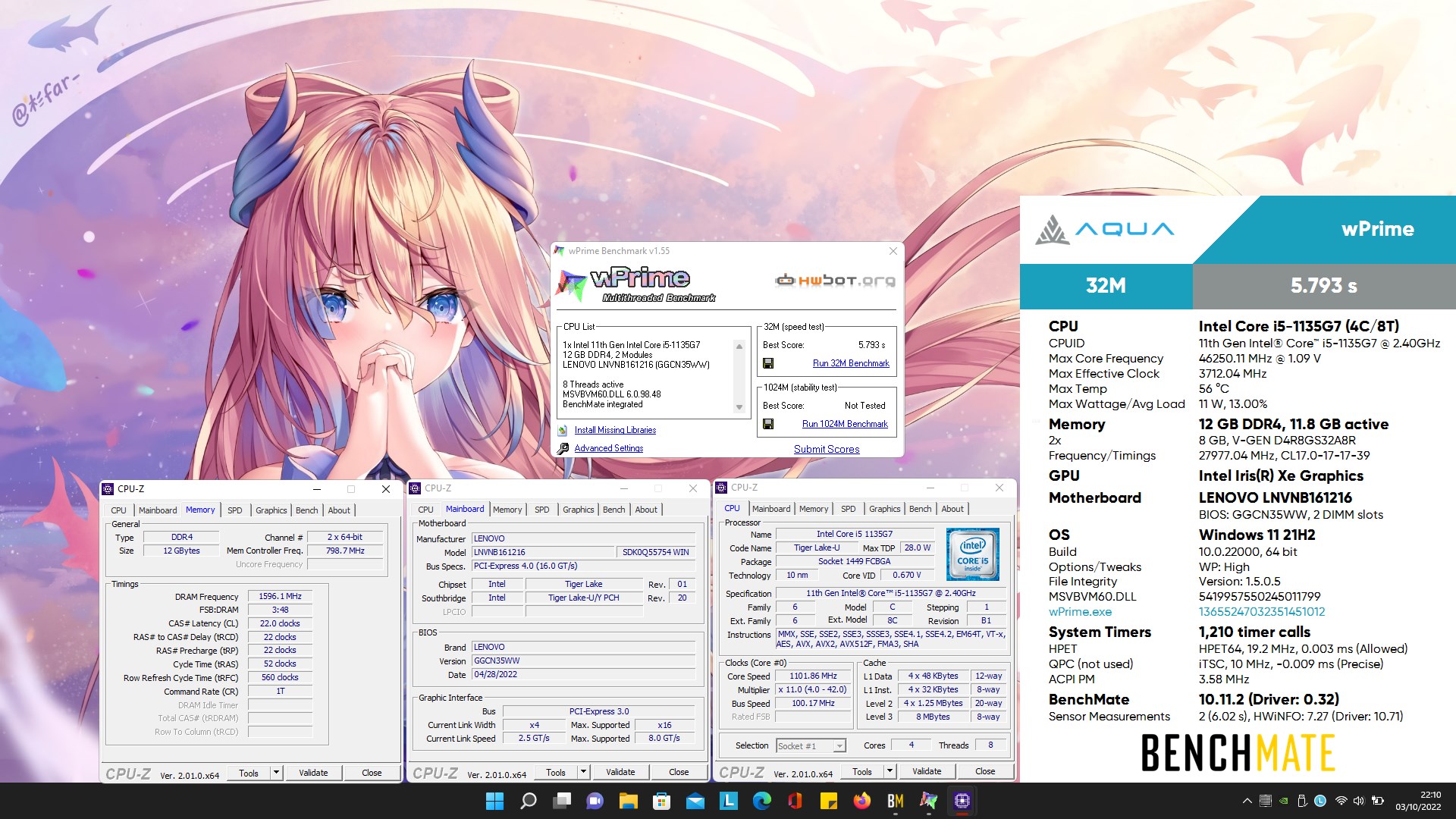Click the Install Missing Libraries icon

[x=563, y=430]
